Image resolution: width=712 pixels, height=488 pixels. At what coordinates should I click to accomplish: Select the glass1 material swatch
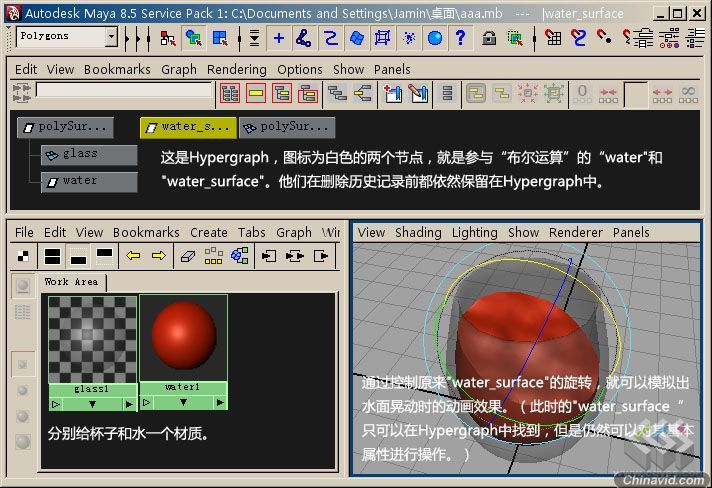click(93, 340)
